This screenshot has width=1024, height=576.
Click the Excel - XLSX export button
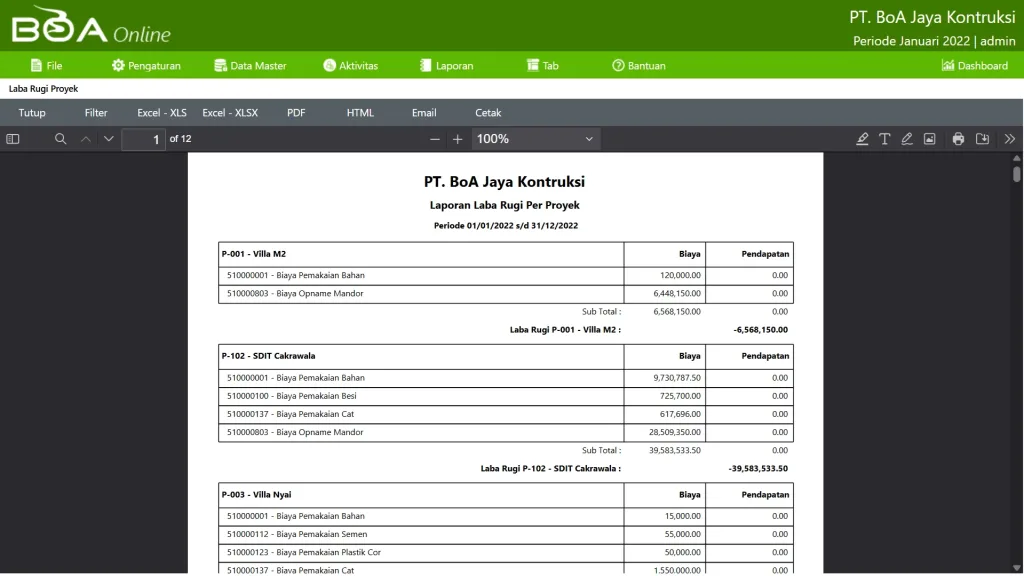230,113
